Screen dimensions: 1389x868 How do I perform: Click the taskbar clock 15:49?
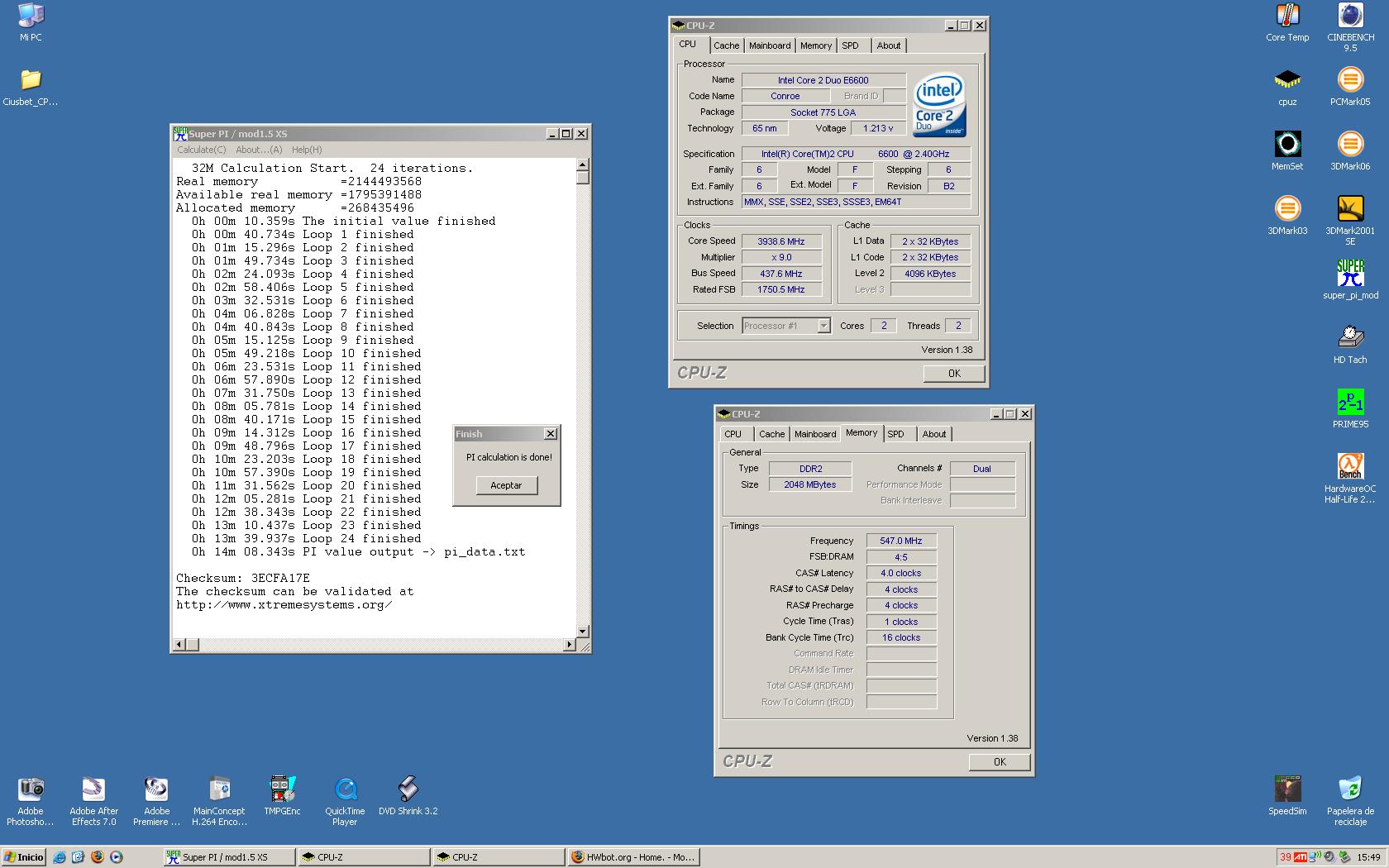click(1368, 857)
